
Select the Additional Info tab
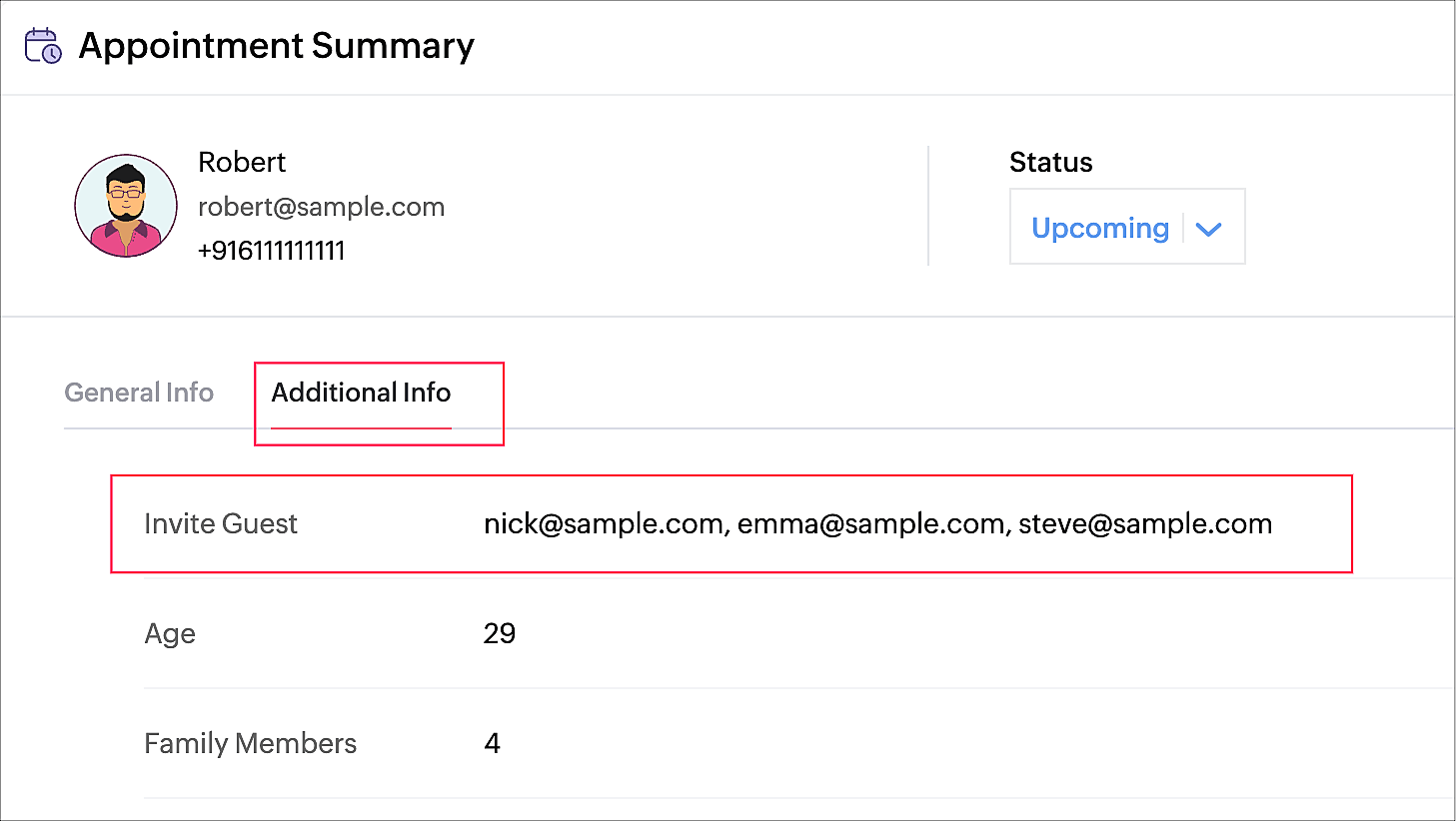[x=361, y=393]
